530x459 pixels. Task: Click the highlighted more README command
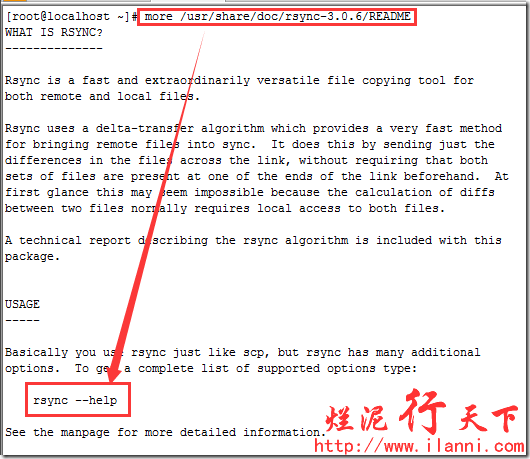point(277,17)
